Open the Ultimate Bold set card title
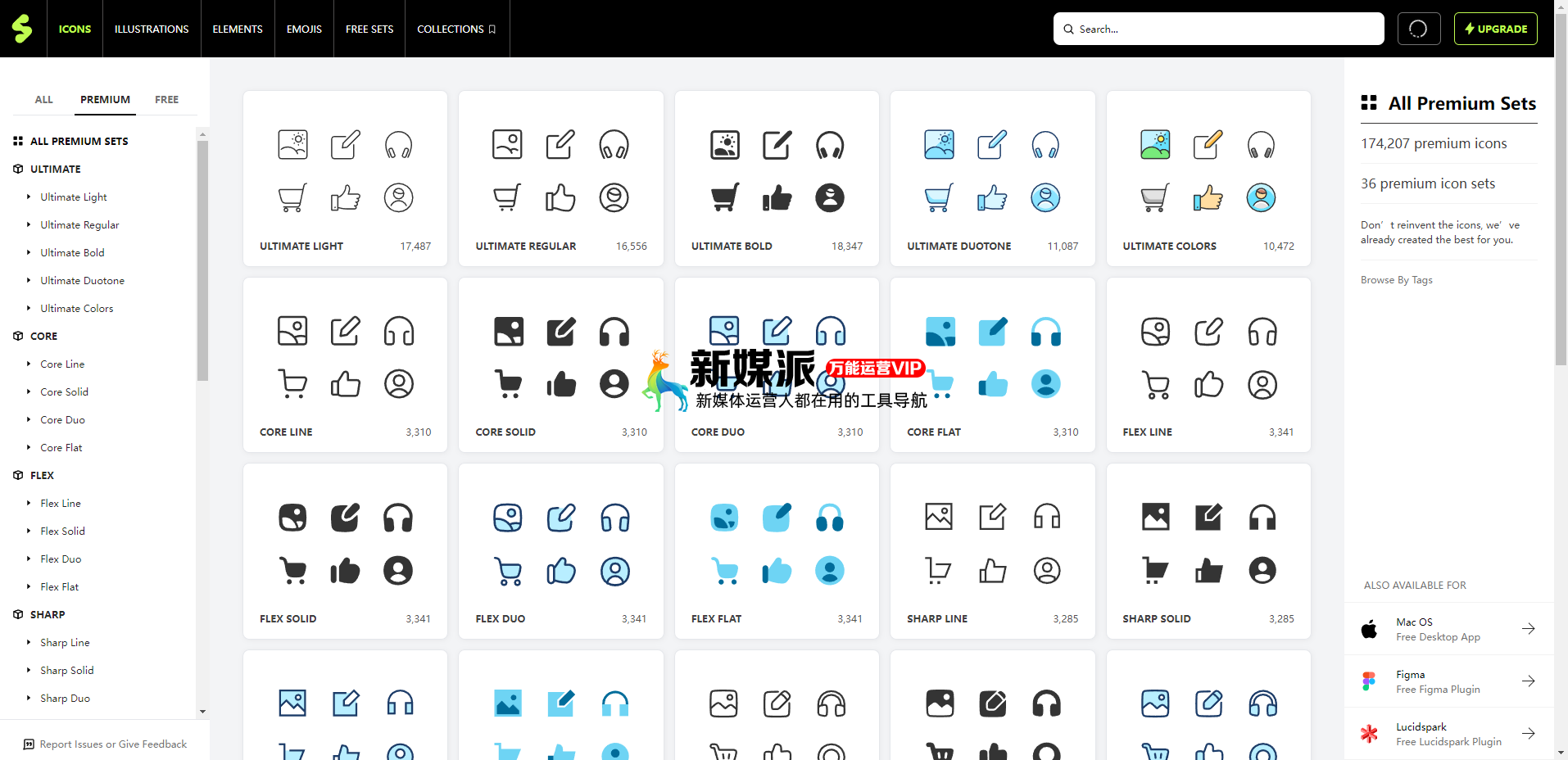The height and width of the screenshot is (760, 1568). click(x=732, y=246)
